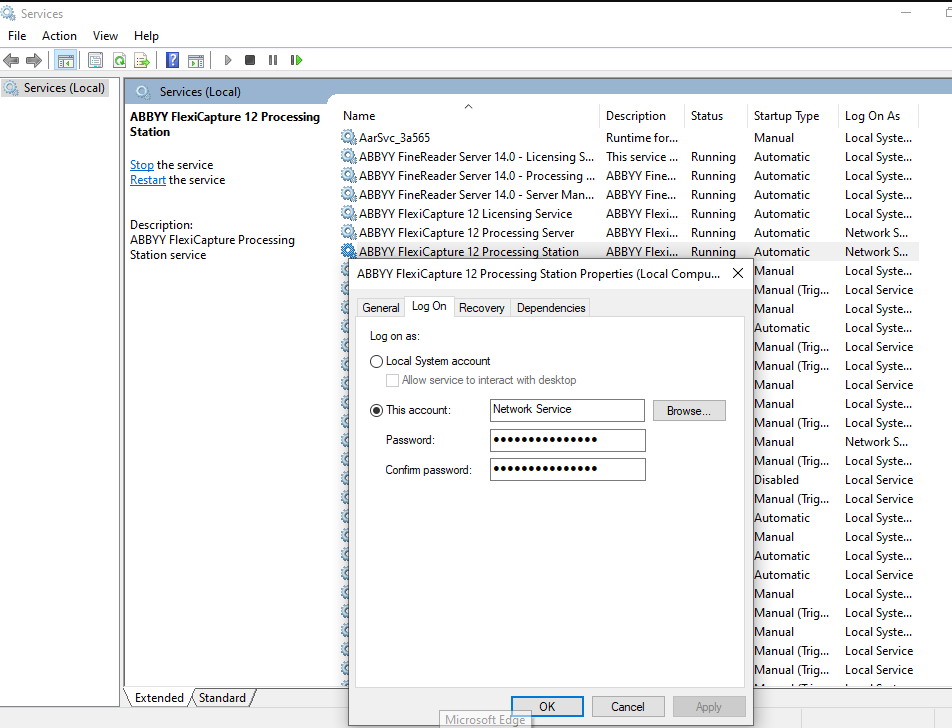Open the Help menu

pyautogui.click(x=146, y=36)
